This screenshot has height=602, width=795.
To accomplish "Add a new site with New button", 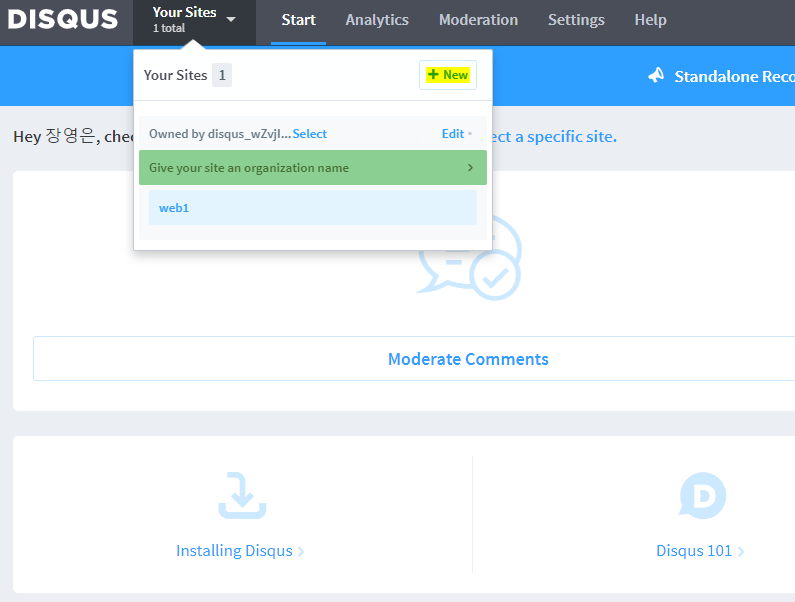I will (x=448, y=75).
